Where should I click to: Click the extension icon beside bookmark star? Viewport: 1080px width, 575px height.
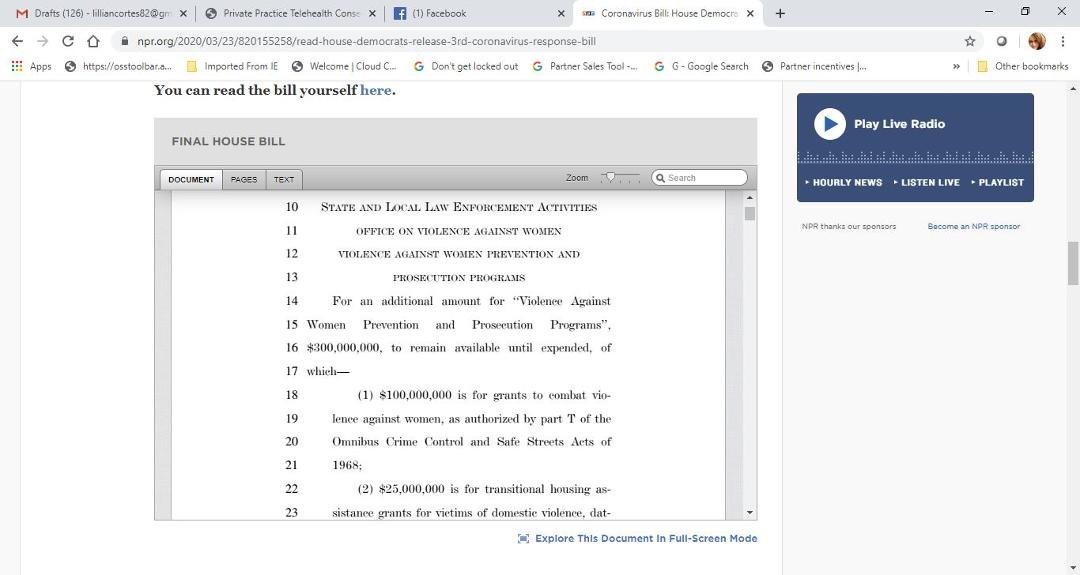[x=1001, y=41]
